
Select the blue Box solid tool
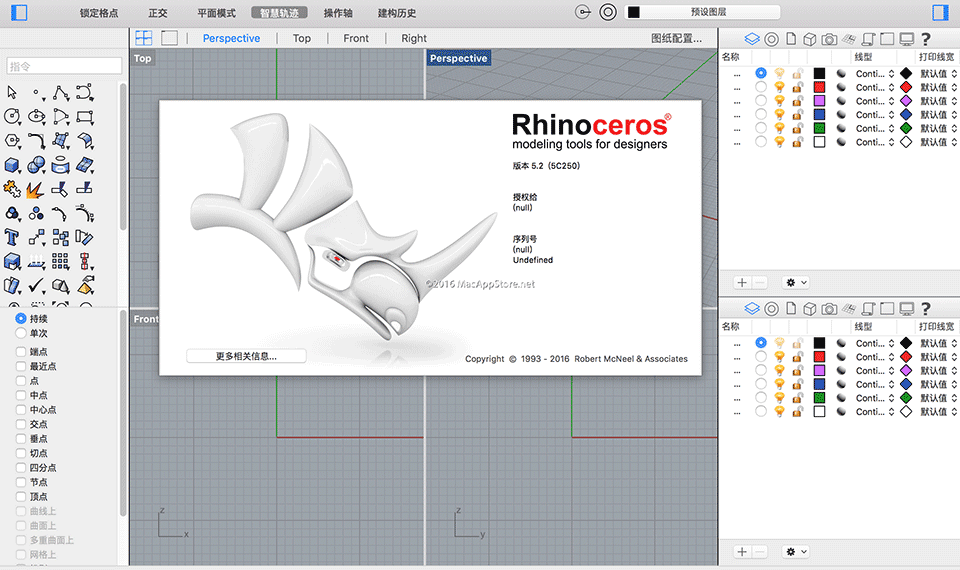[12, 165]
